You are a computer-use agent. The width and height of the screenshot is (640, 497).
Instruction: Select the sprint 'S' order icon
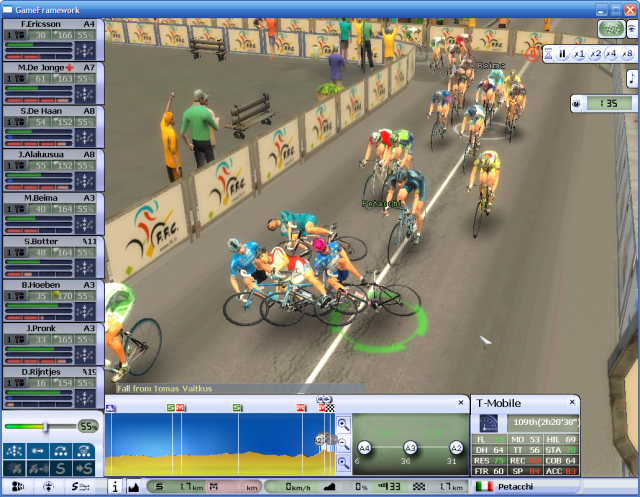61,467
